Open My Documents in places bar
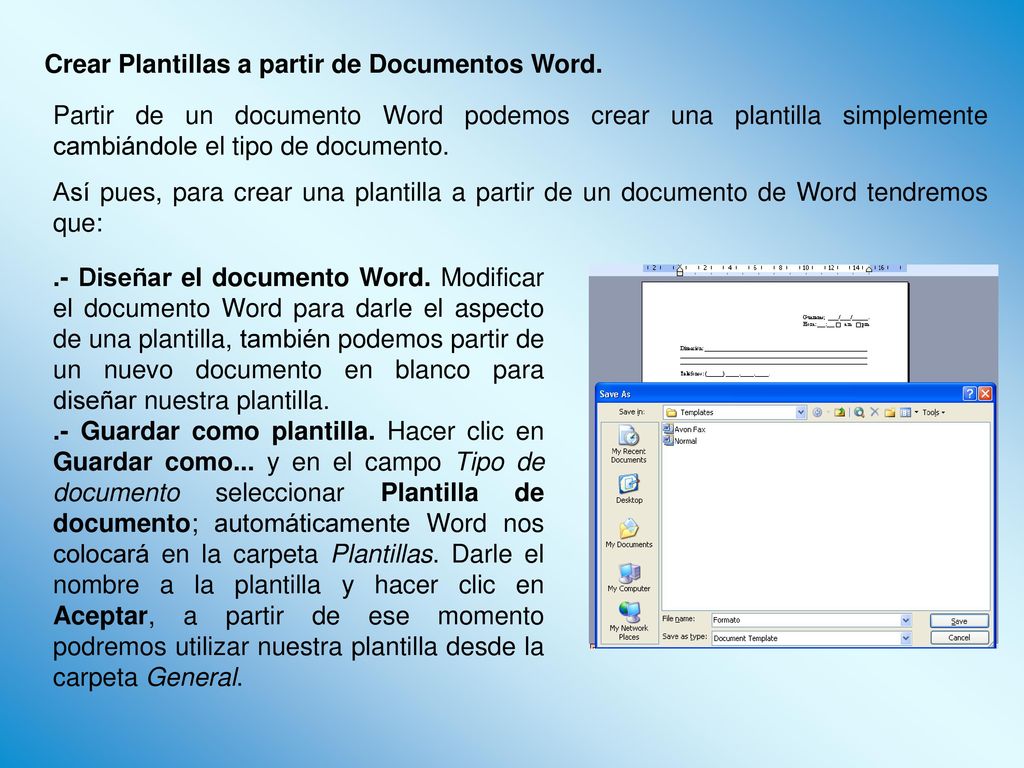This screenshot has height=768, width=1024. pos(628,533)
